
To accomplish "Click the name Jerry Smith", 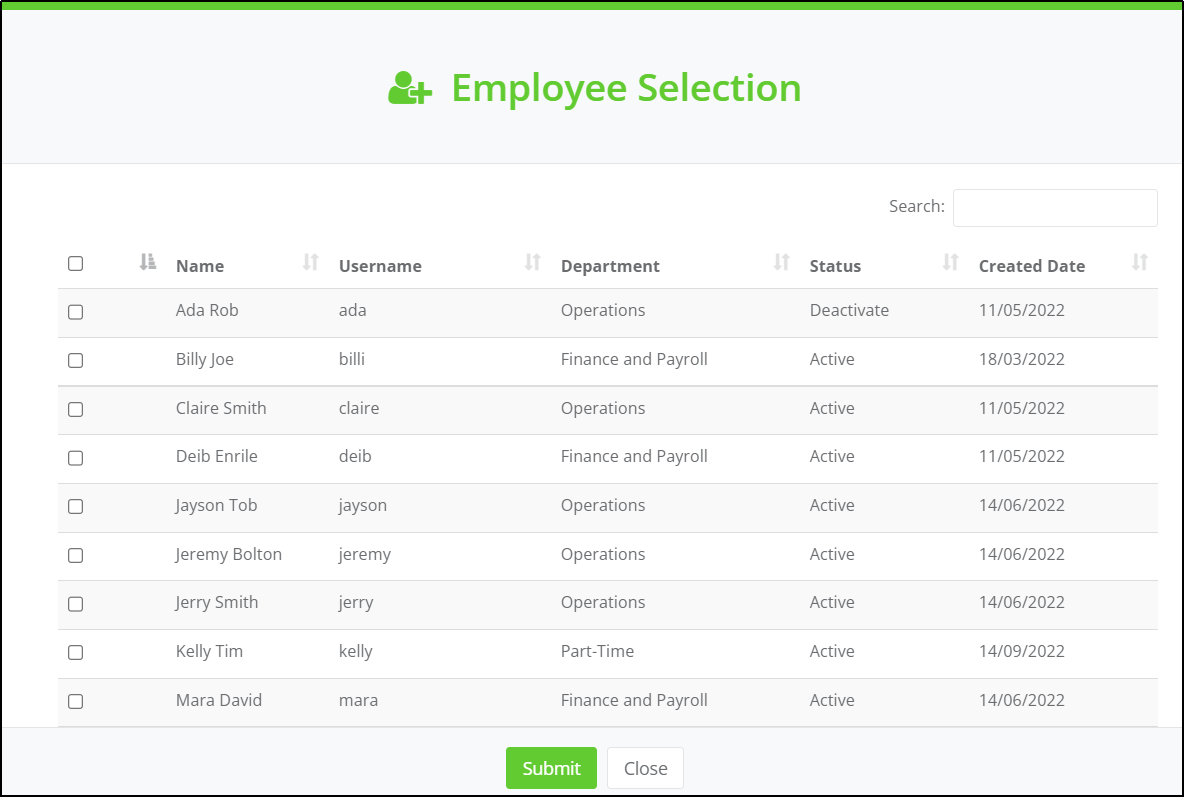I will 217,602.
